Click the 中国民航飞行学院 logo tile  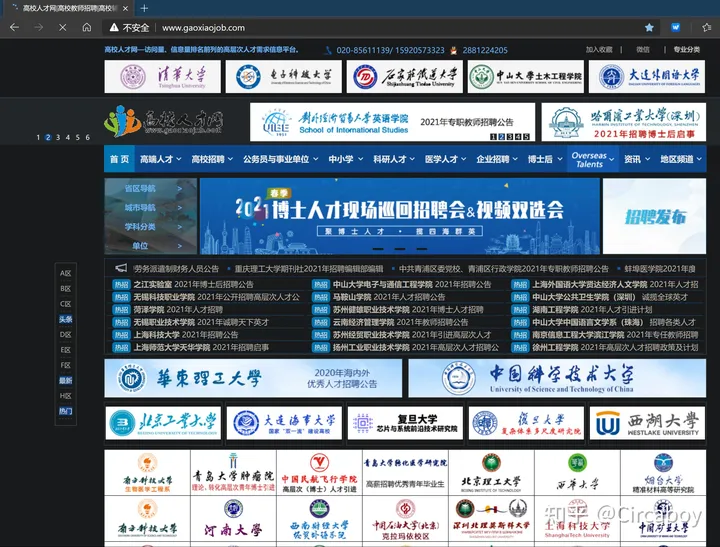(x=319, y=473)
